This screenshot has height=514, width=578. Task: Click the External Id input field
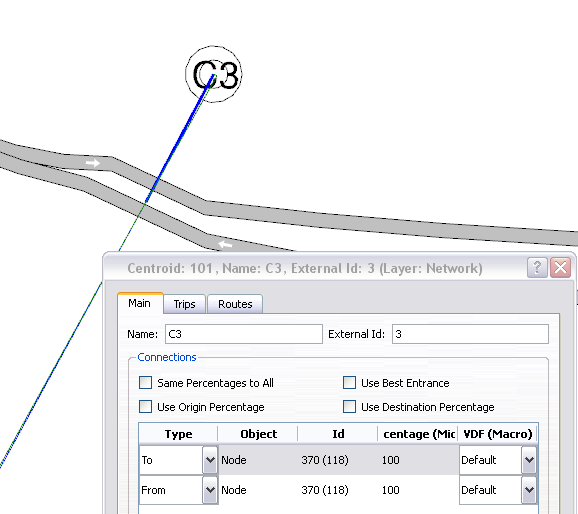click(x=470, y=334)
